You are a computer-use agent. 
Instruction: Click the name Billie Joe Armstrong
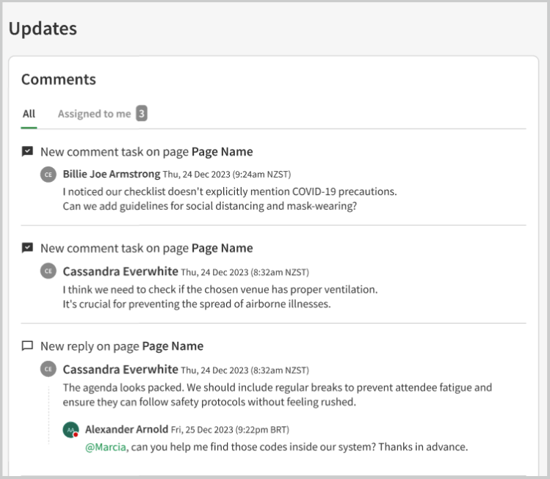[112, 174]
